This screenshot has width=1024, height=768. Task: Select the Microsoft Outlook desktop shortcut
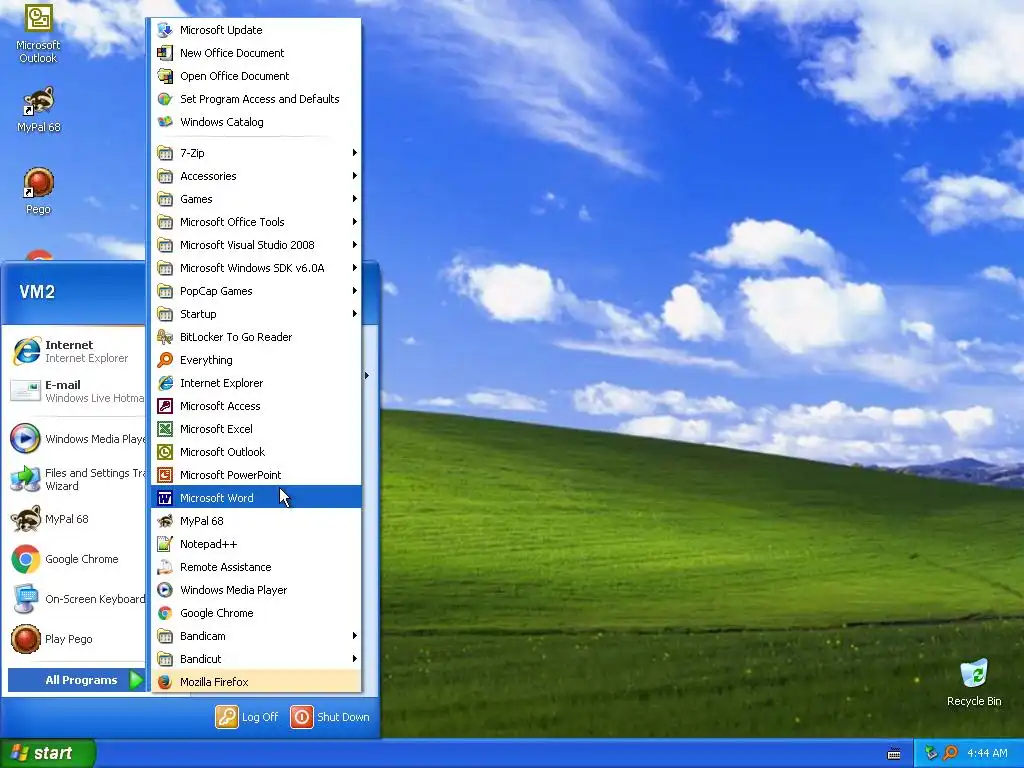(x=38, y=34)
